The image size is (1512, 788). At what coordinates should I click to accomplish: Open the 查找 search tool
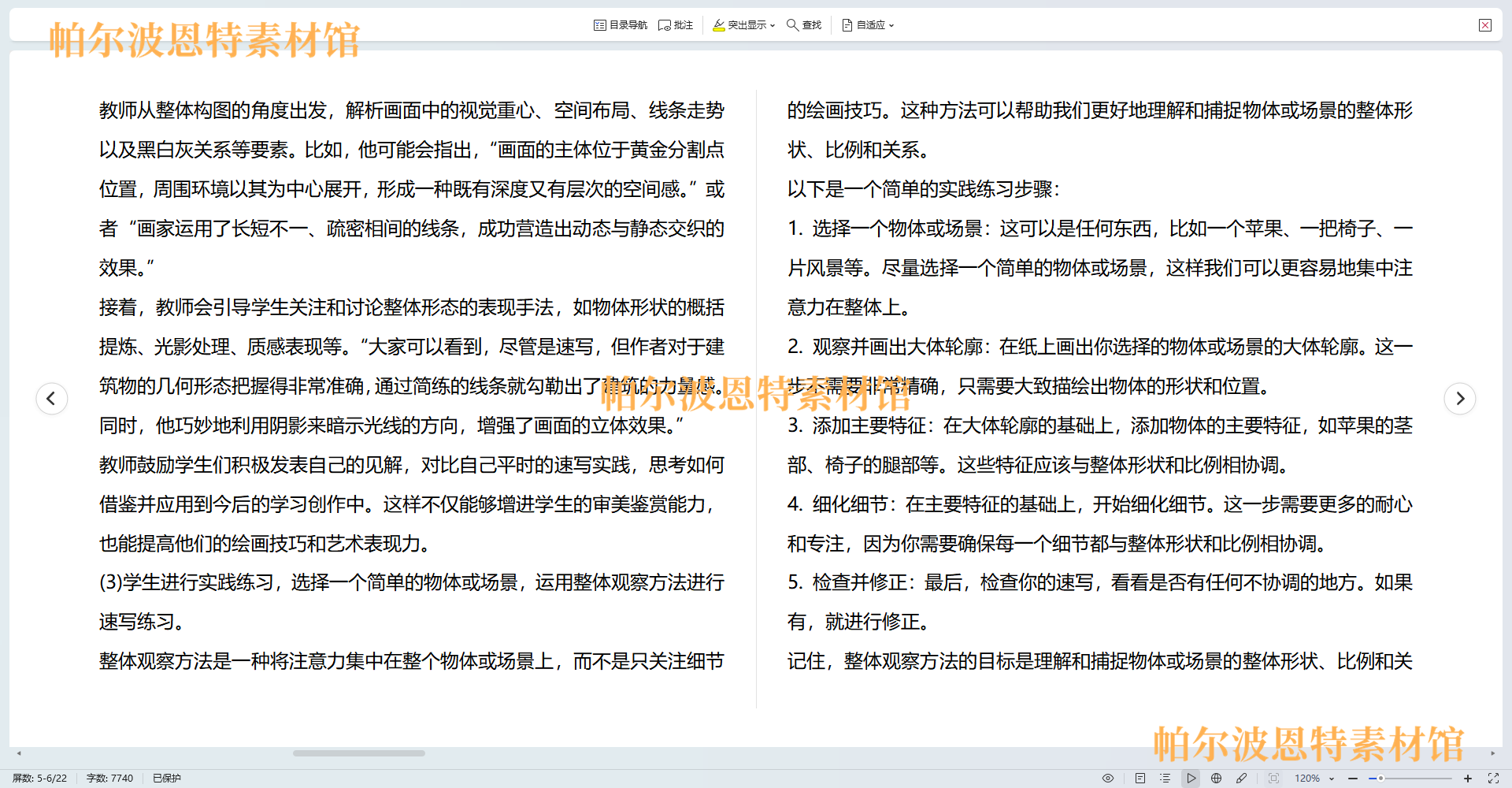(804, 25)
